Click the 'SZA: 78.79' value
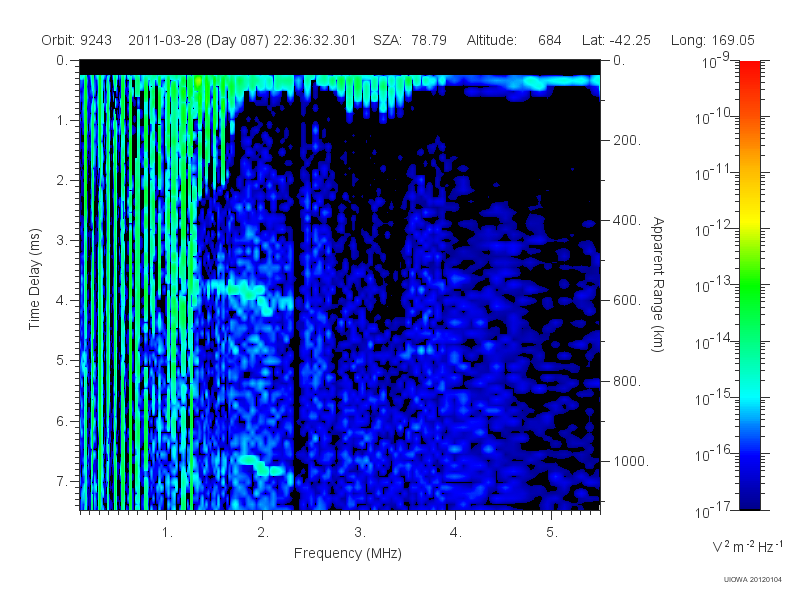The image size is (800, 600). point(410,40)
